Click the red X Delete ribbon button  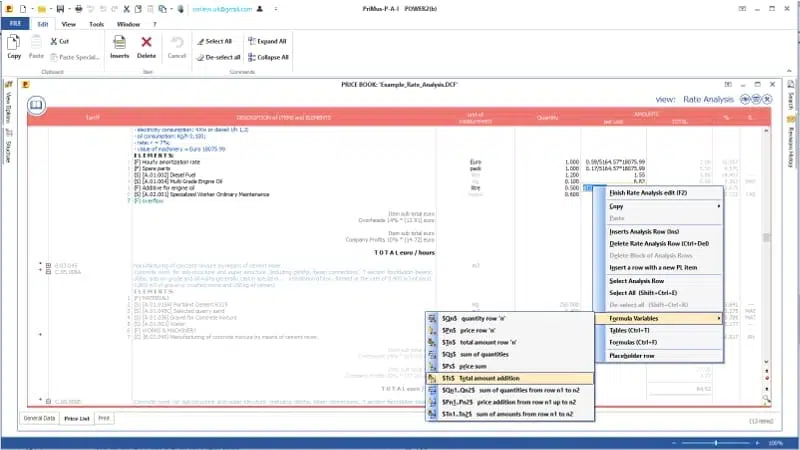coord(146,47)
